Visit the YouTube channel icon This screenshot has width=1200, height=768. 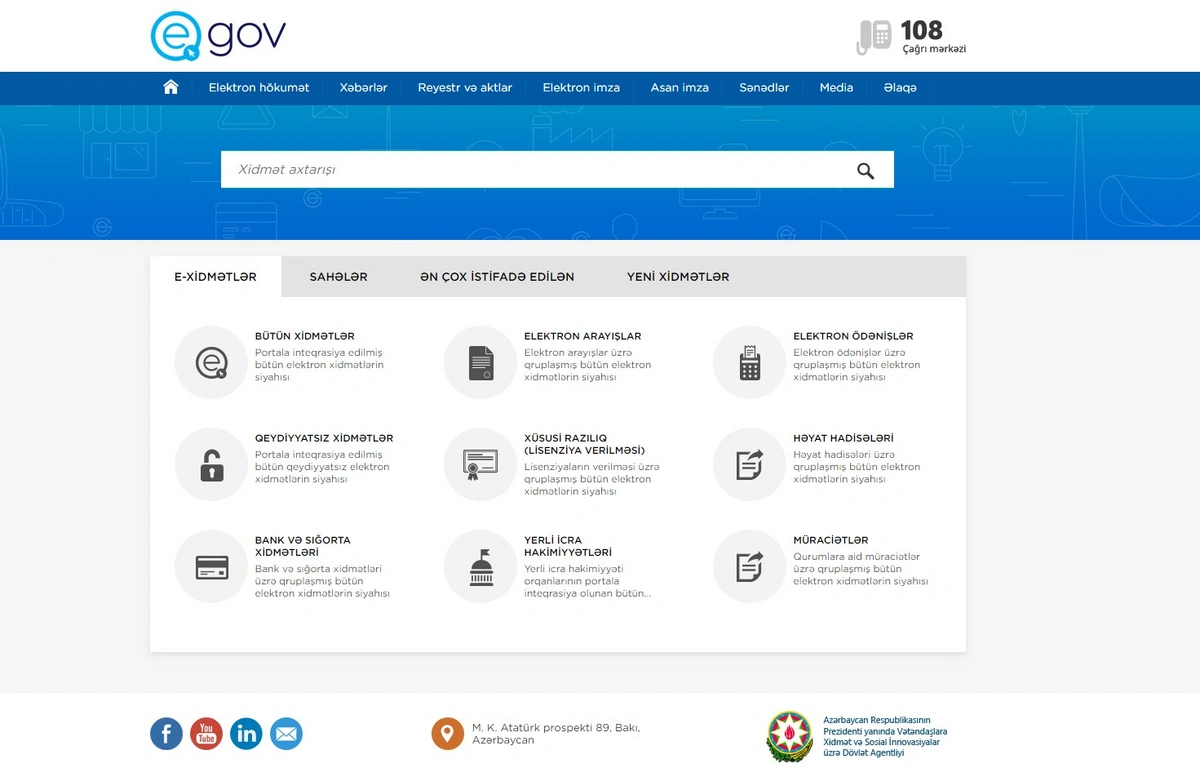[x=206, y=734]
